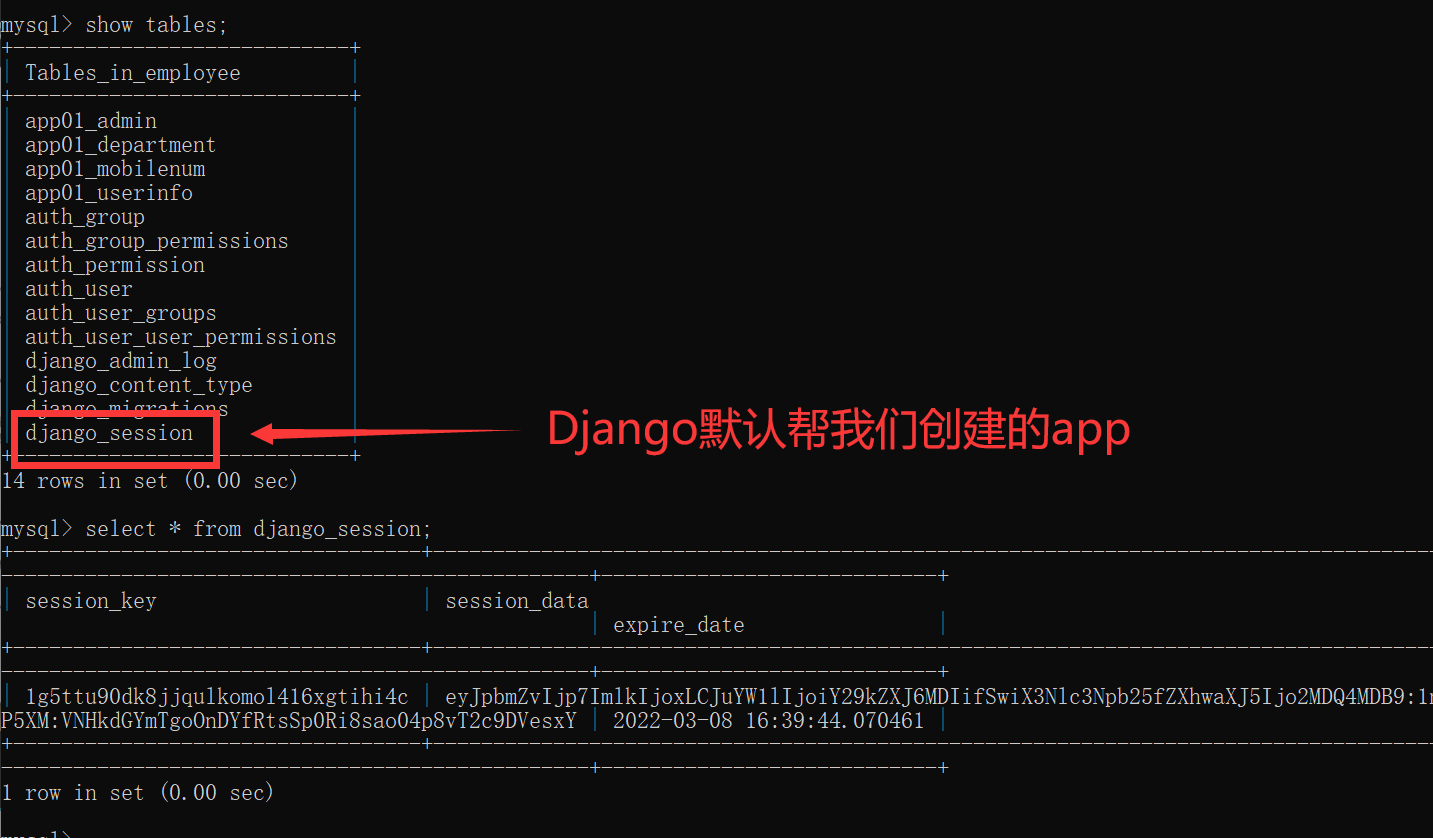Click the expire date 2022-03-08 16:39:44.070461
The height and width of the screenshot is (838, 1433).
(769, 721)
